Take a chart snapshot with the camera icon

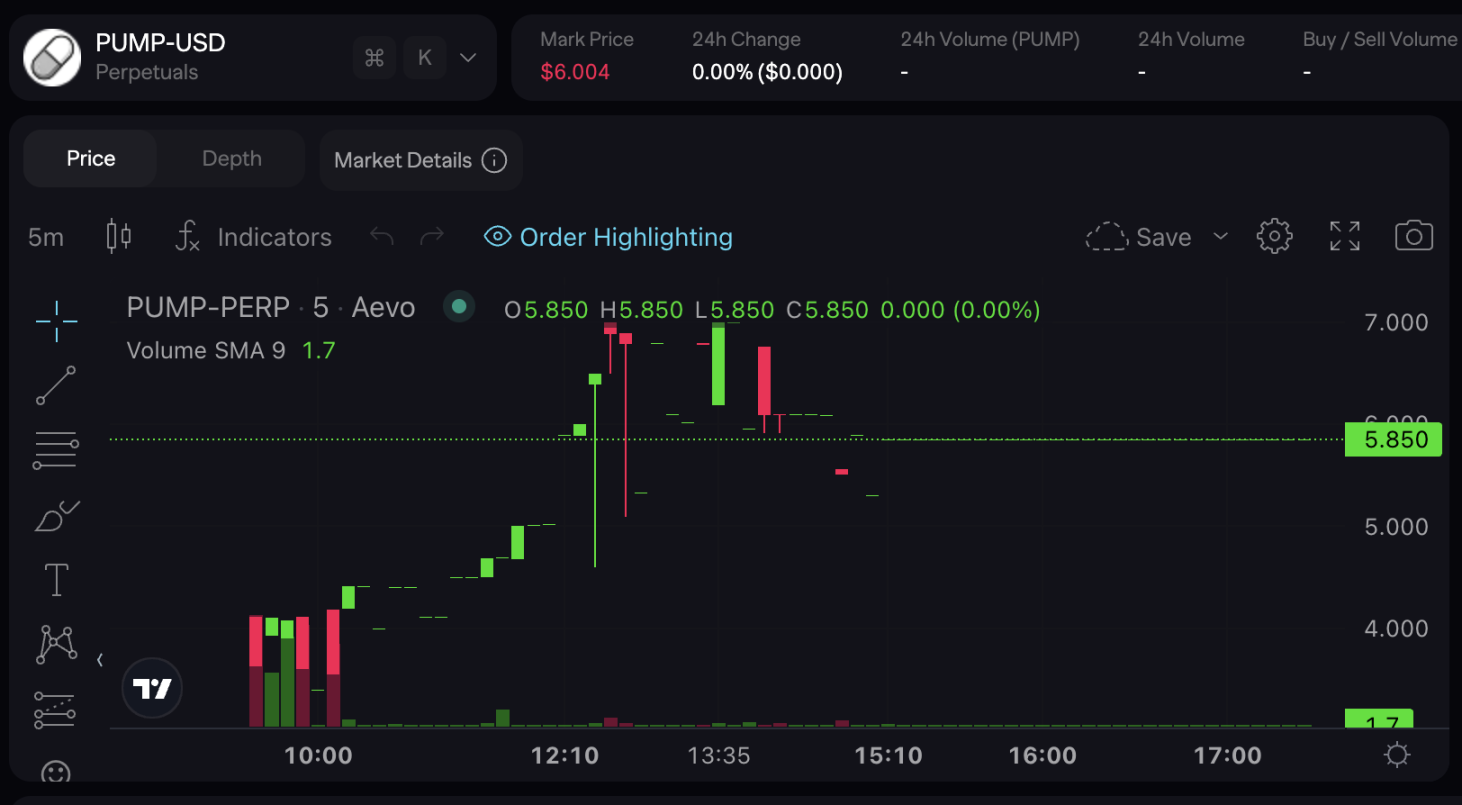pyautogui.click(x=1413, y=236)
